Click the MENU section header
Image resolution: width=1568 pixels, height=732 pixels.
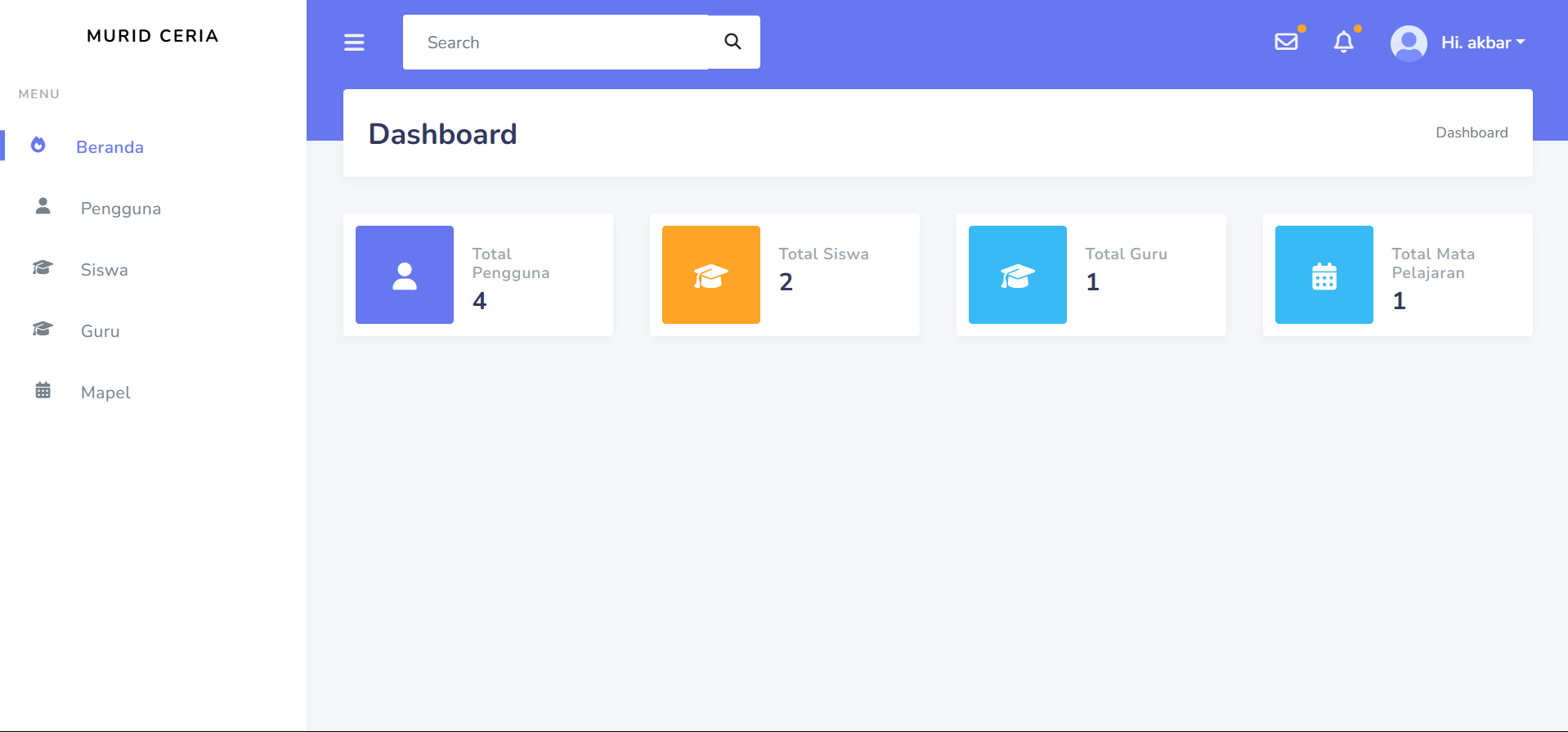(x=39, y=94)
